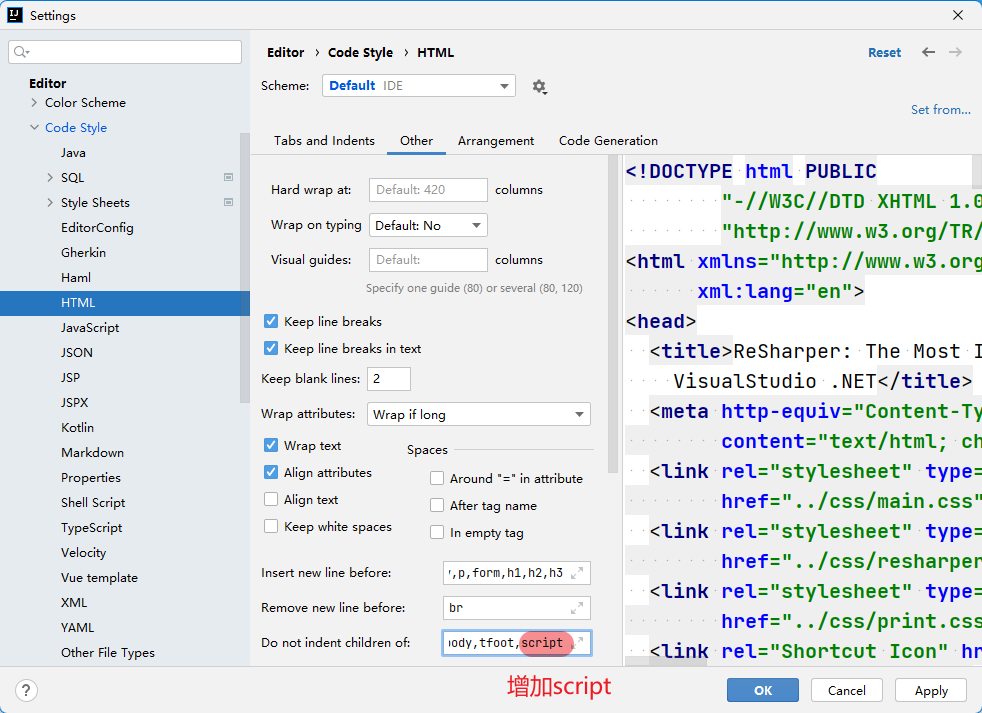Click the OK button

point(763,690)
